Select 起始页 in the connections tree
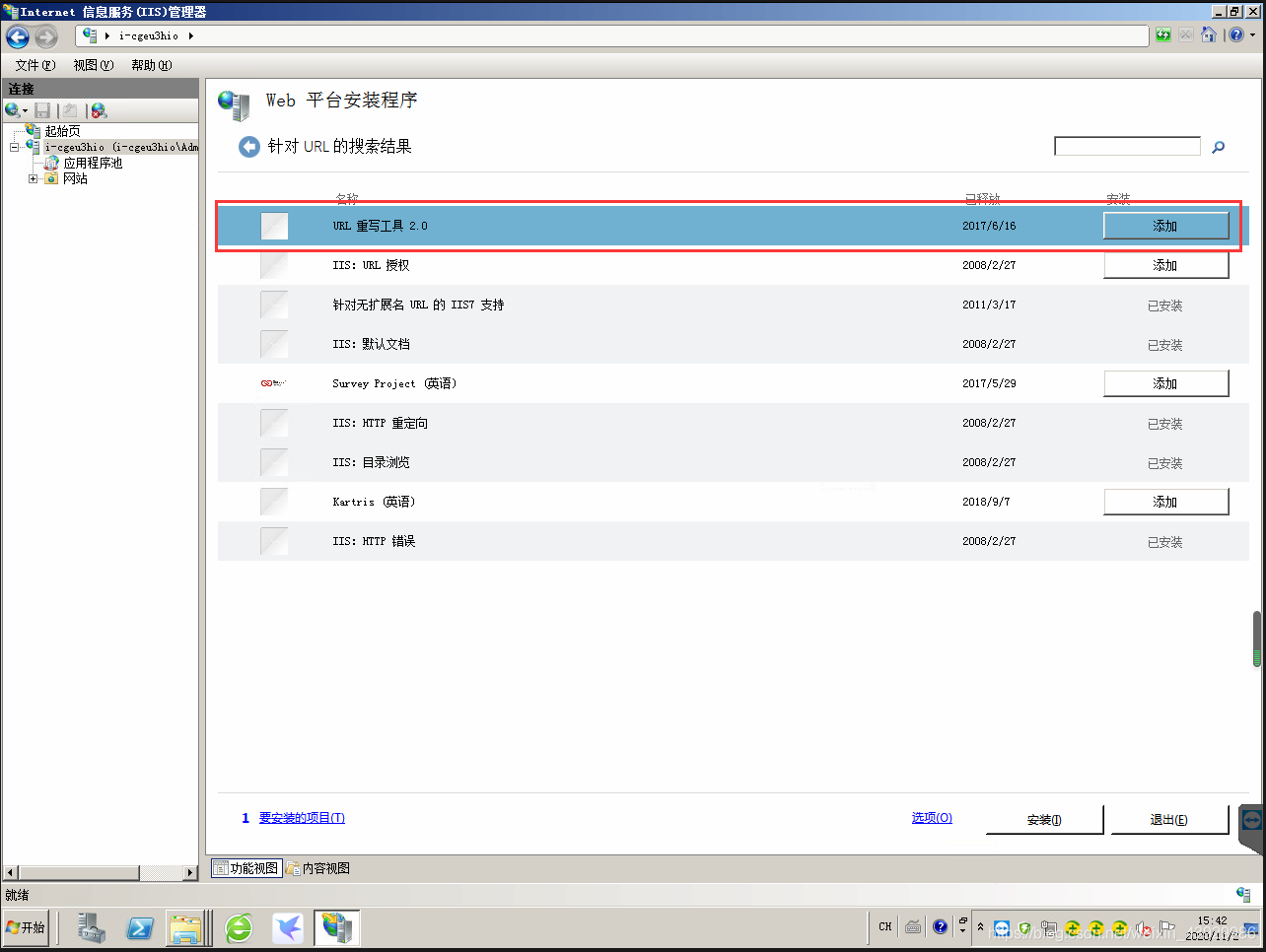 point(62,131)
